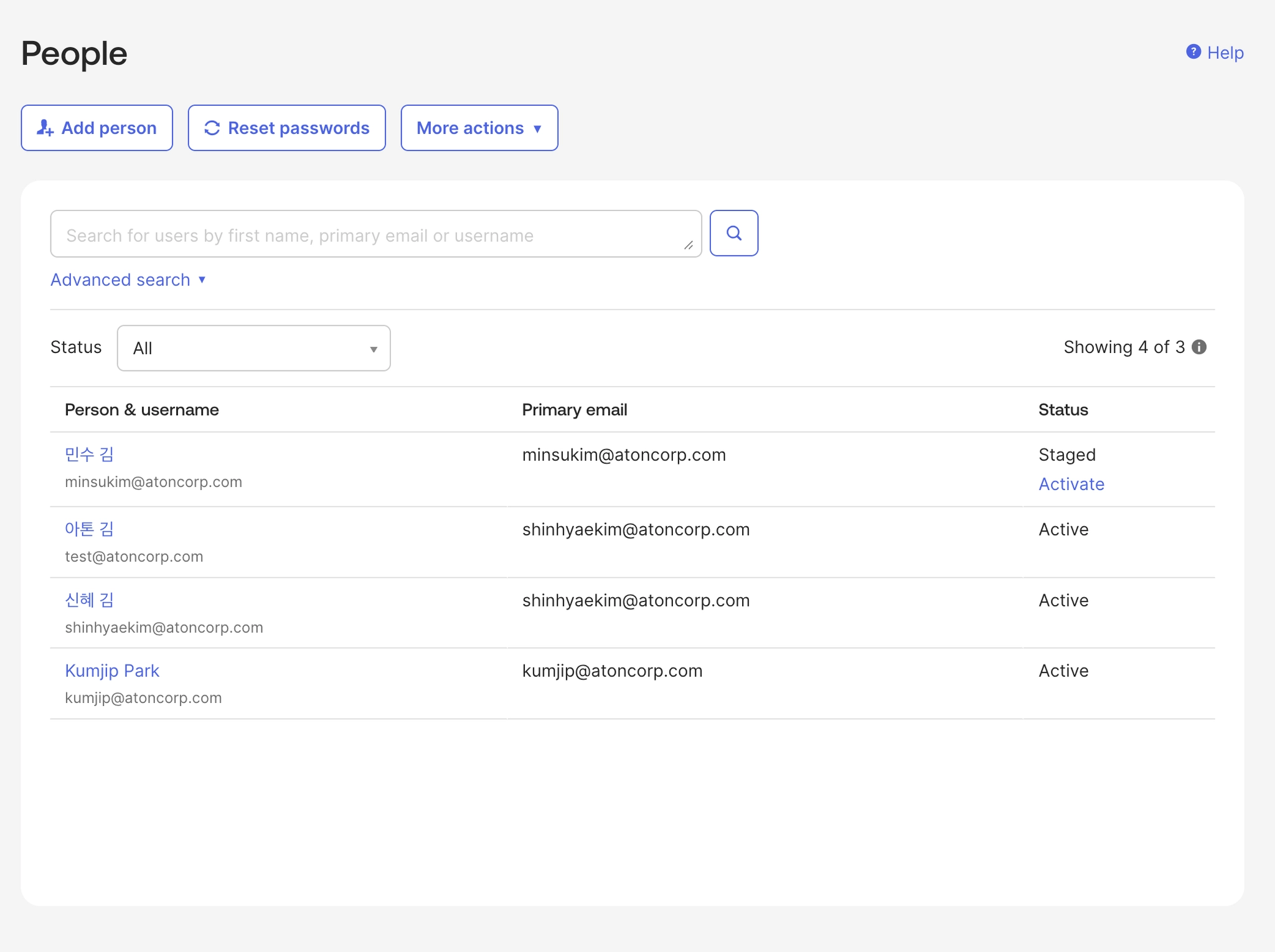This screenshot has height=952, width=1275.
Task: Open profile of 민수 김
Action: click(89, 455)
